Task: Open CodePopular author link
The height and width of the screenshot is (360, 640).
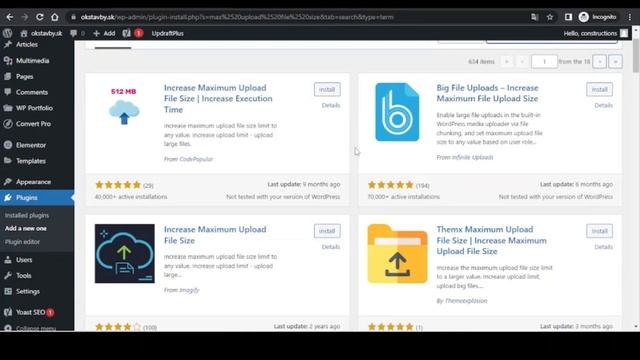Action: click(x=196, y=159)
